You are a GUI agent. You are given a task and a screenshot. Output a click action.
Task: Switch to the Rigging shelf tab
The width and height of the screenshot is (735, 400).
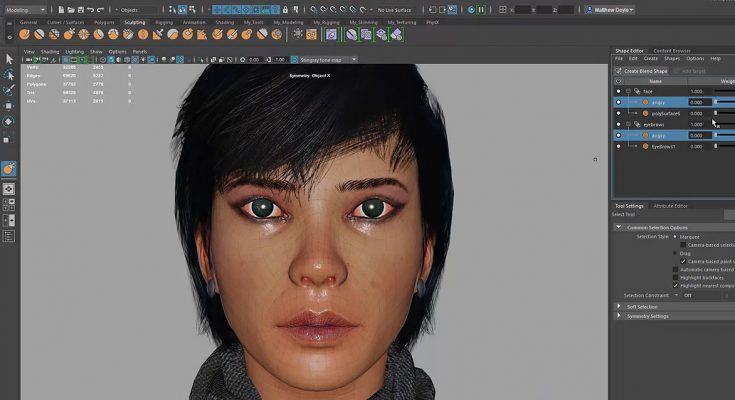pyautogui.click(x=164, y=22)
